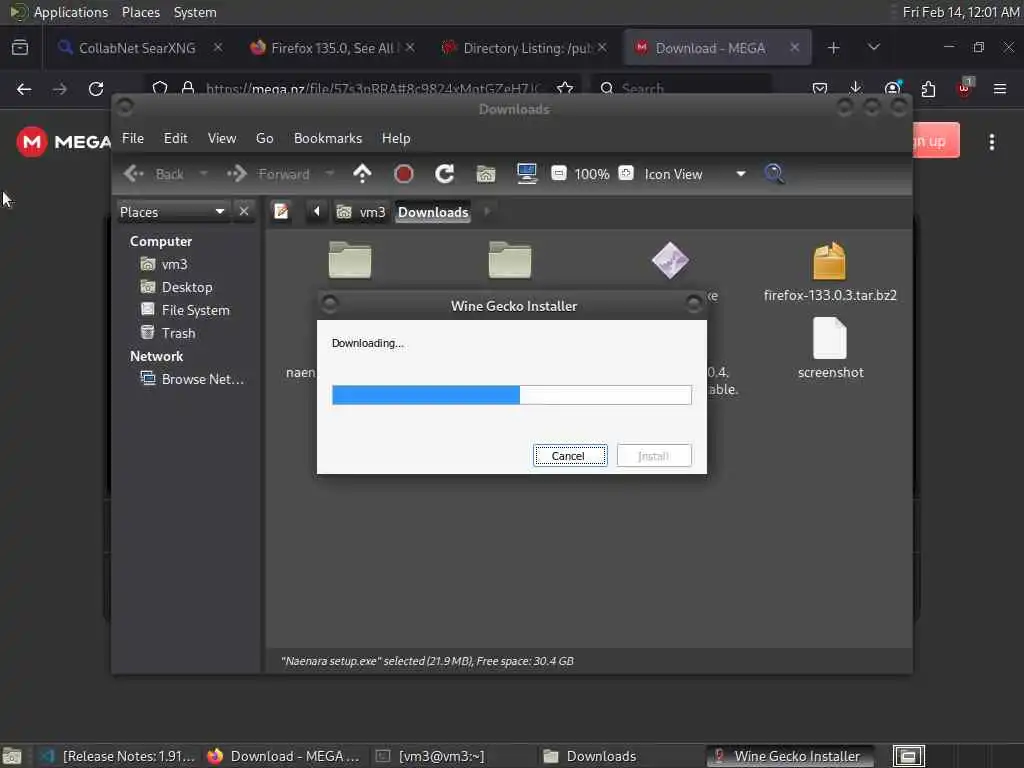Image resolution: width=1024 pixels, height=768 pixels.
Task: Go to the Home folder icon
Action: [x=485, y=174]
